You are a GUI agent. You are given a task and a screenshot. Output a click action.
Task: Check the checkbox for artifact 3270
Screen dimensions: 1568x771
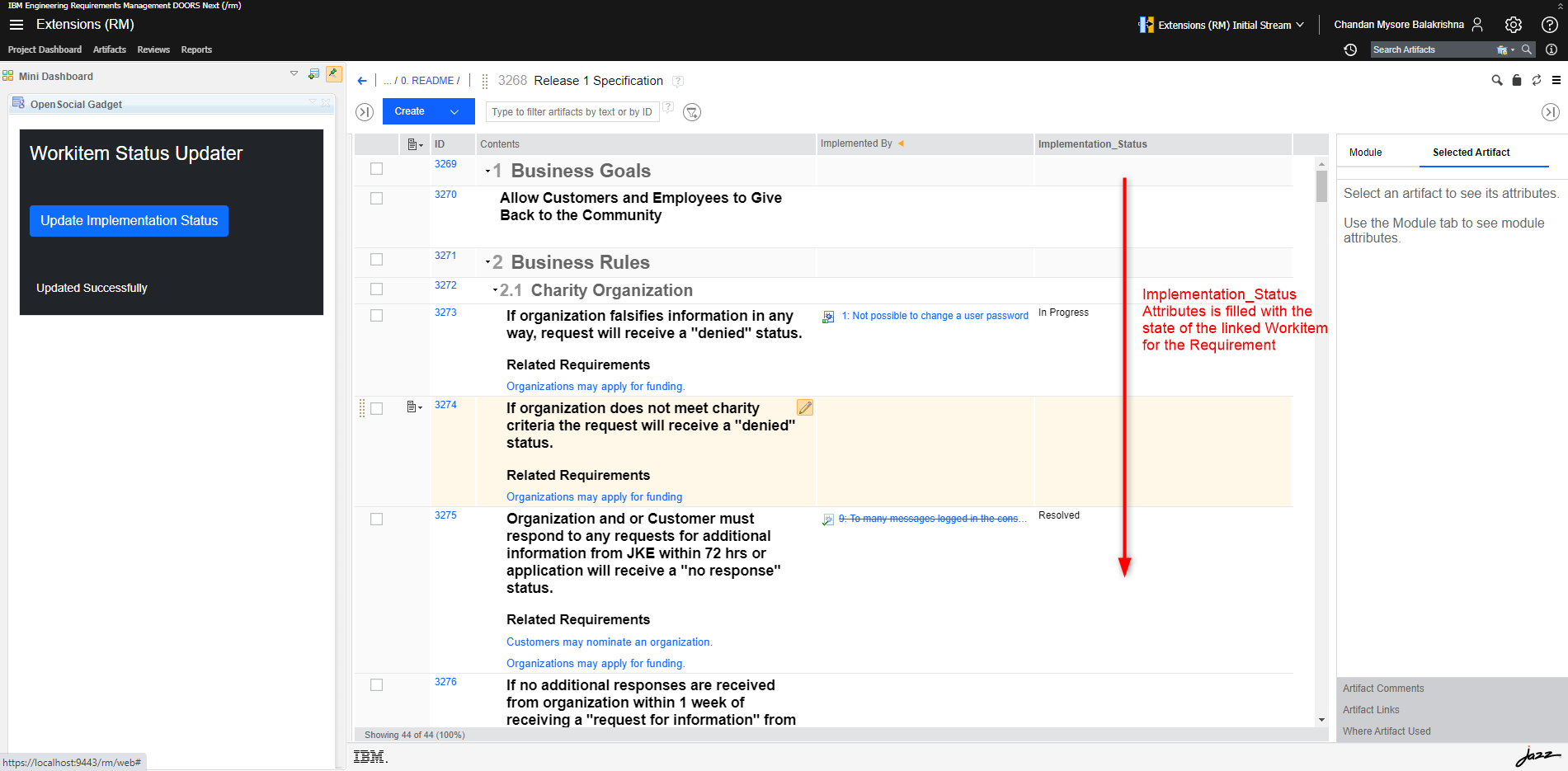point(376,198)
